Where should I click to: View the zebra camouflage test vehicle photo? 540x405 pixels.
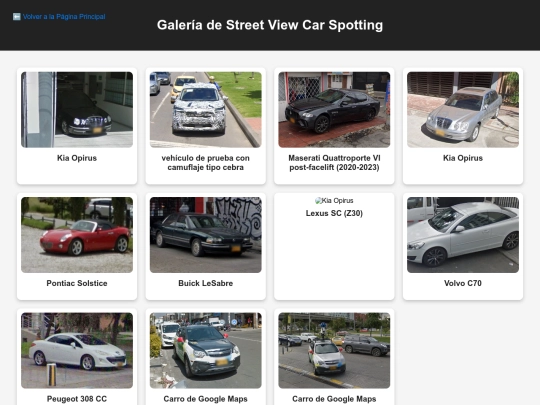pos(206,110)
